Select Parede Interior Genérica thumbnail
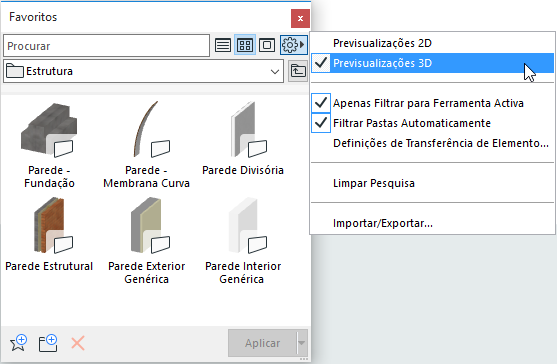Viewport: 557px width, 364px height. coord(248,226)
